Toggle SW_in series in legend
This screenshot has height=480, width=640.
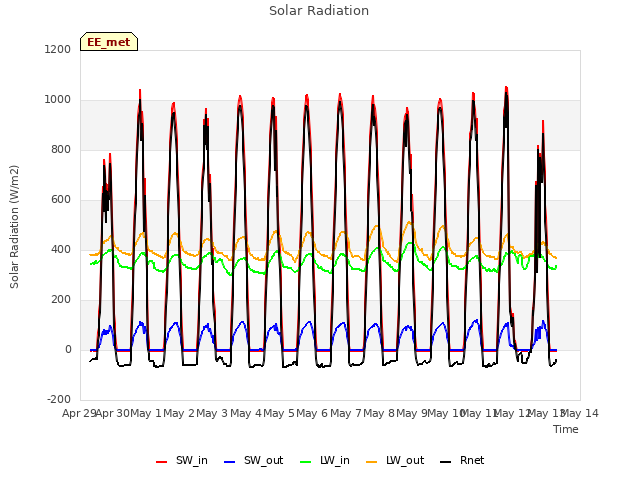[182, 460]
